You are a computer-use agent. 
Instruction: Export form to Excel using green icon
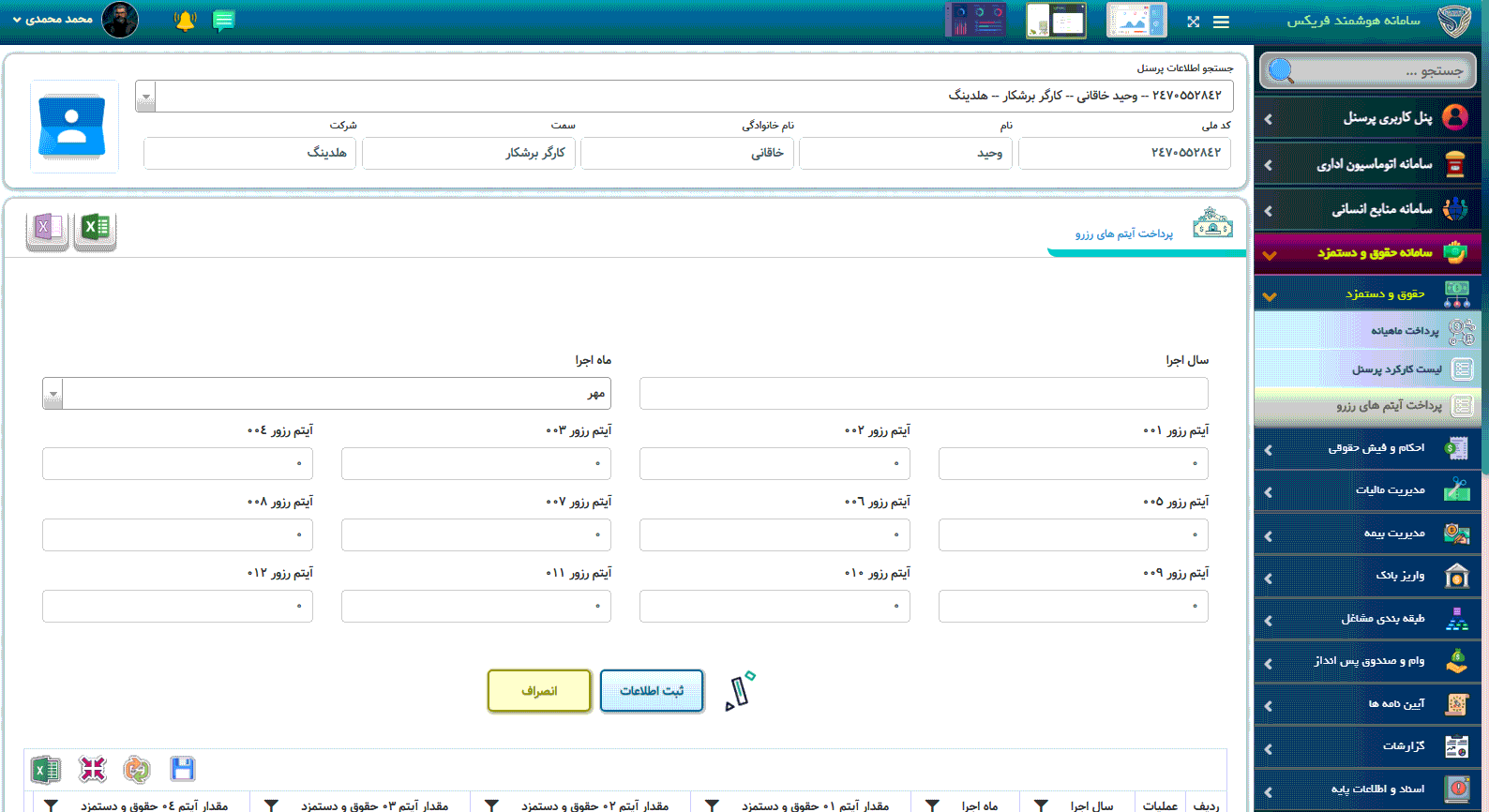point(96,228)
